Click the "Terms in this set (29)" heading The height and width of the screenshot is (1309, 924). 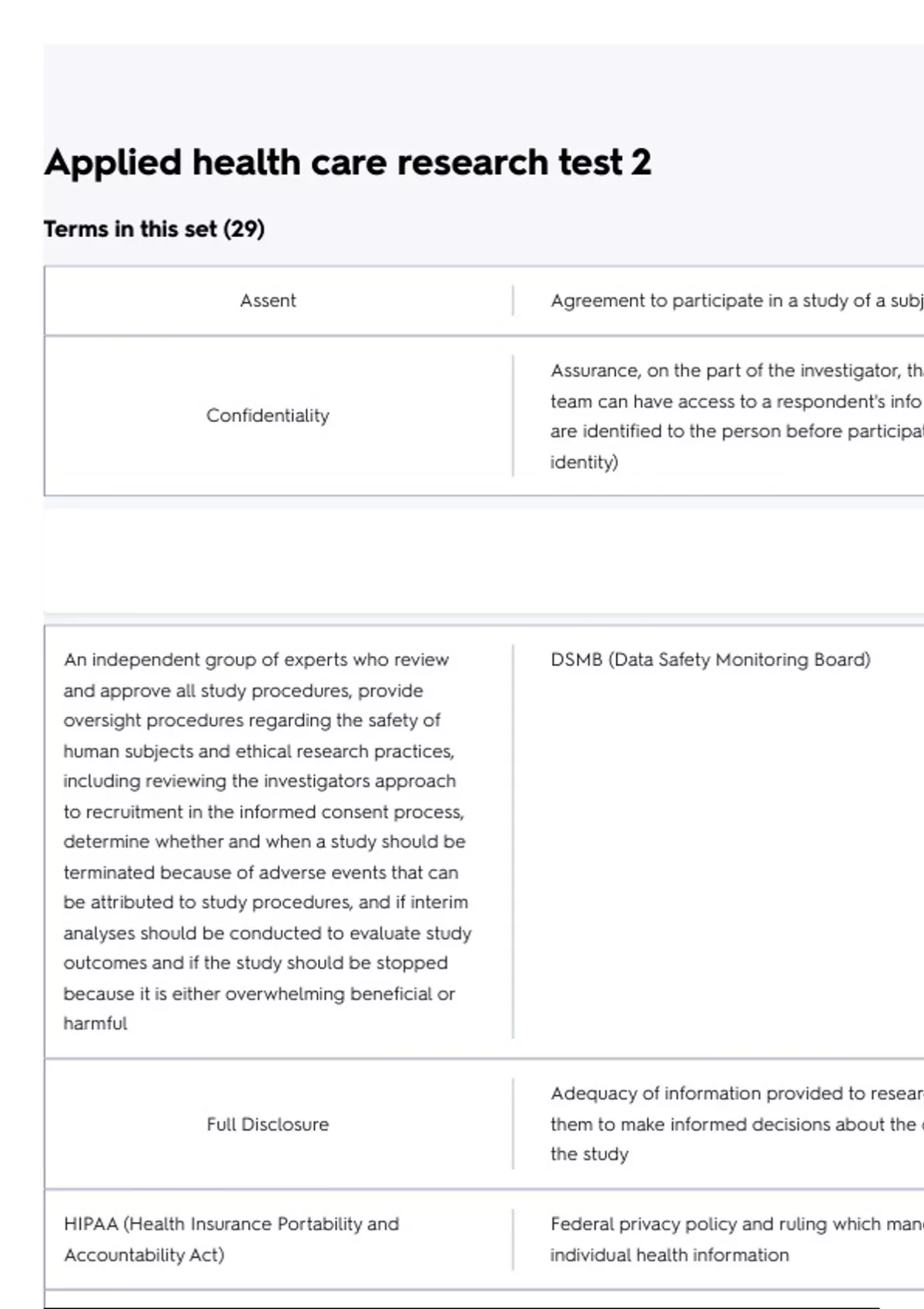point(154,229)
